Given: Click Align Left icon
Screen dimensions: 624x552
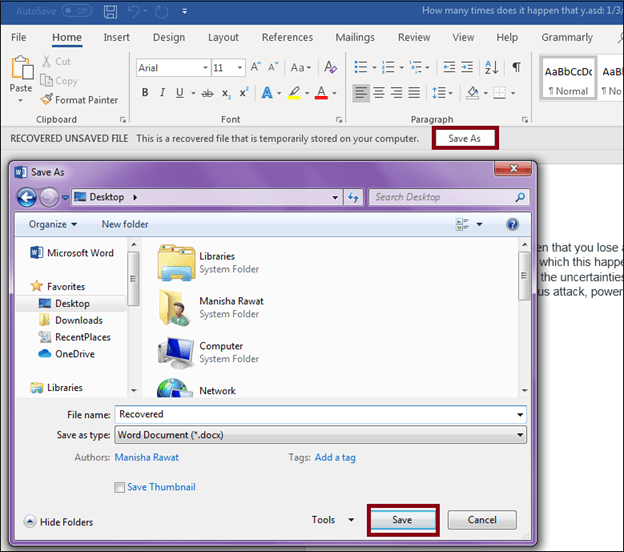Looking at the screenshot, I should [x=361, y=93].
